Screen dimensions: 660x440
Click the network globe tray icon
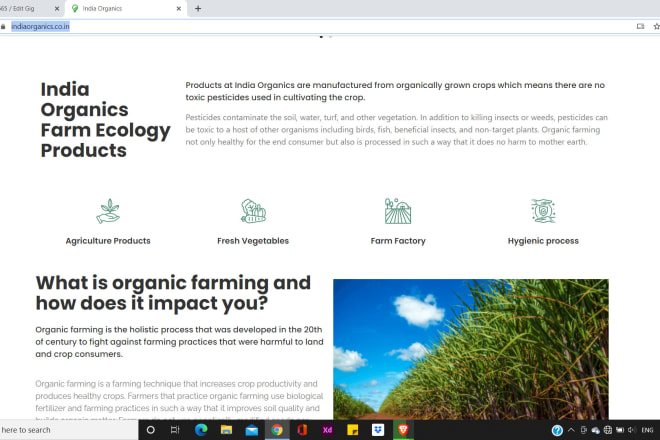tap(608, 430)
